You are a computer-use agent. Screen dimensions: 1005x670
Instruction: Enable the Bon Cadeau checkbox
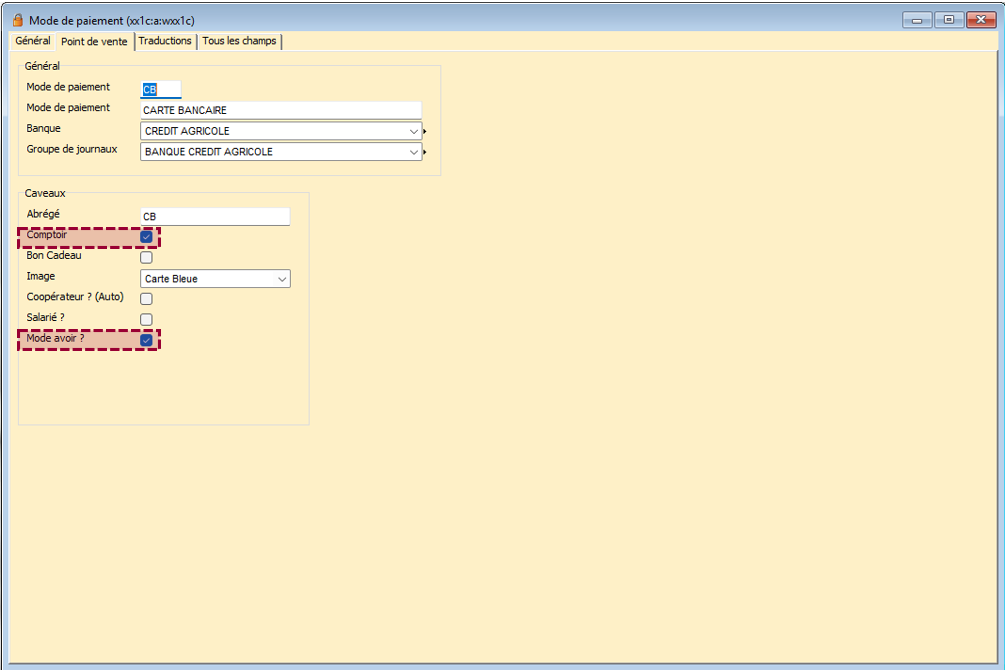tap(146, 257)
